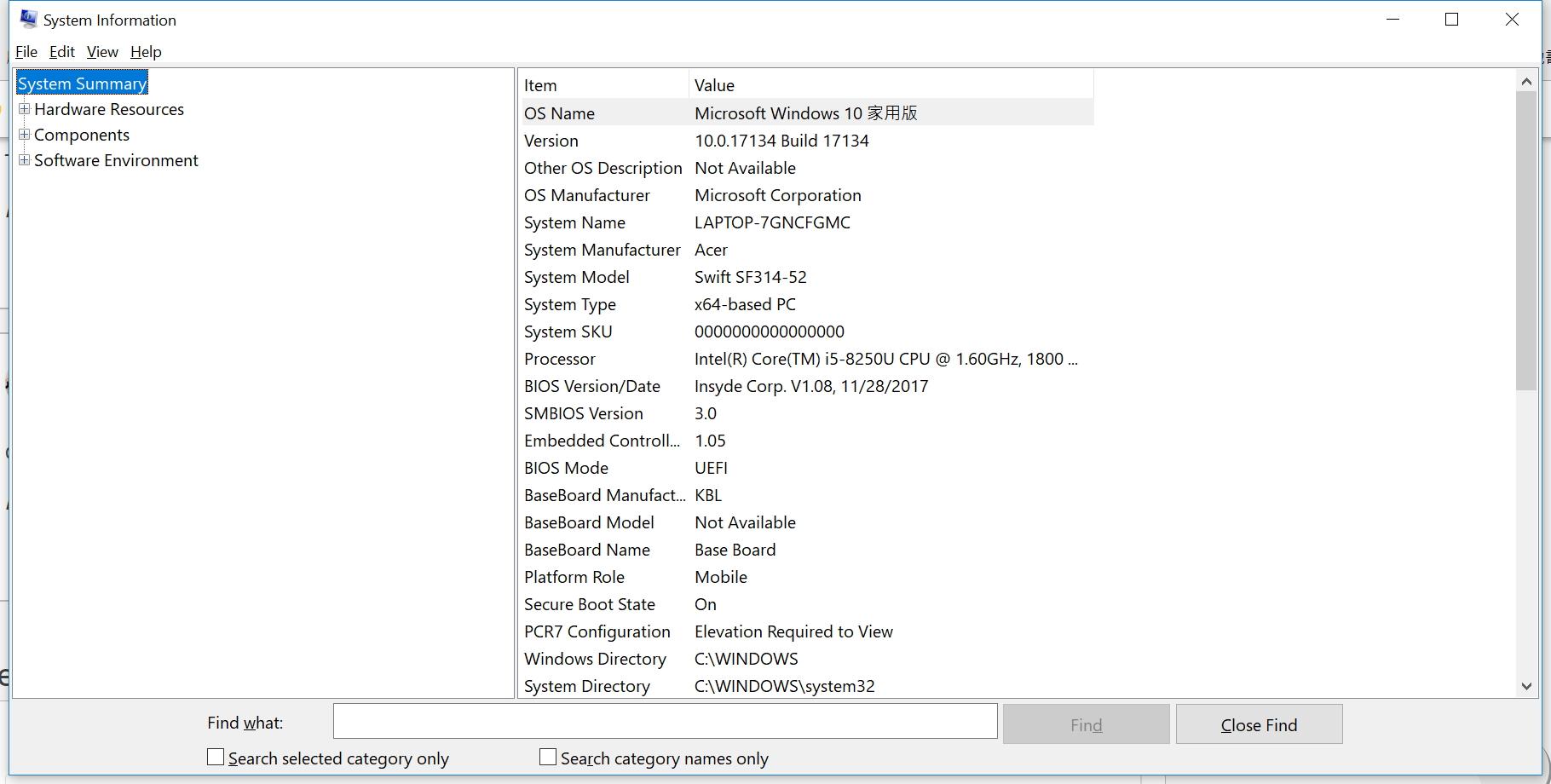Viewport: 1551px width, 784px height.
Task: Click the scroll up arrow in details pane
Action: tap(1526, 82)
